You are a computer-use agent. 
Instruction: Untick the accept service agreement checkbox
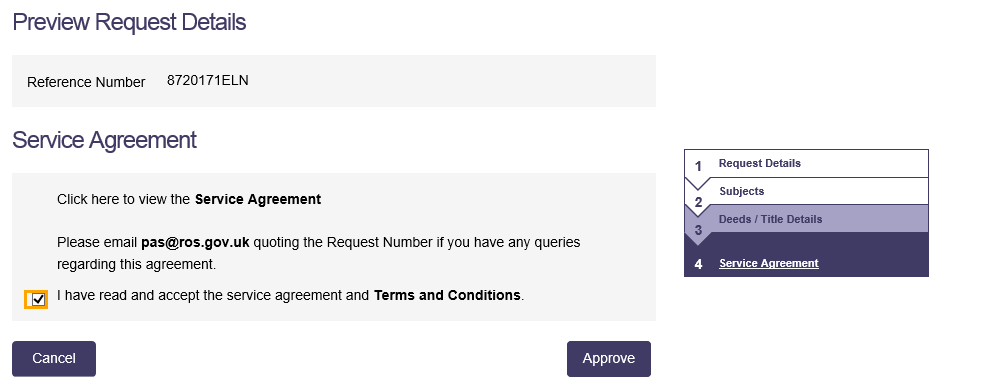[x=38, y=300]
